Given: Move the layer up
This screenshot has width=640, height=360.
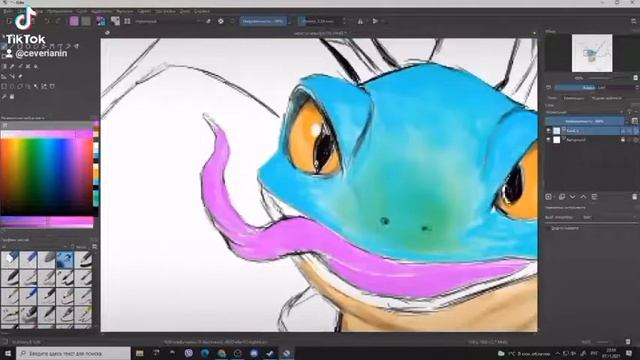Looking at the screenshot, I should 583,197.
